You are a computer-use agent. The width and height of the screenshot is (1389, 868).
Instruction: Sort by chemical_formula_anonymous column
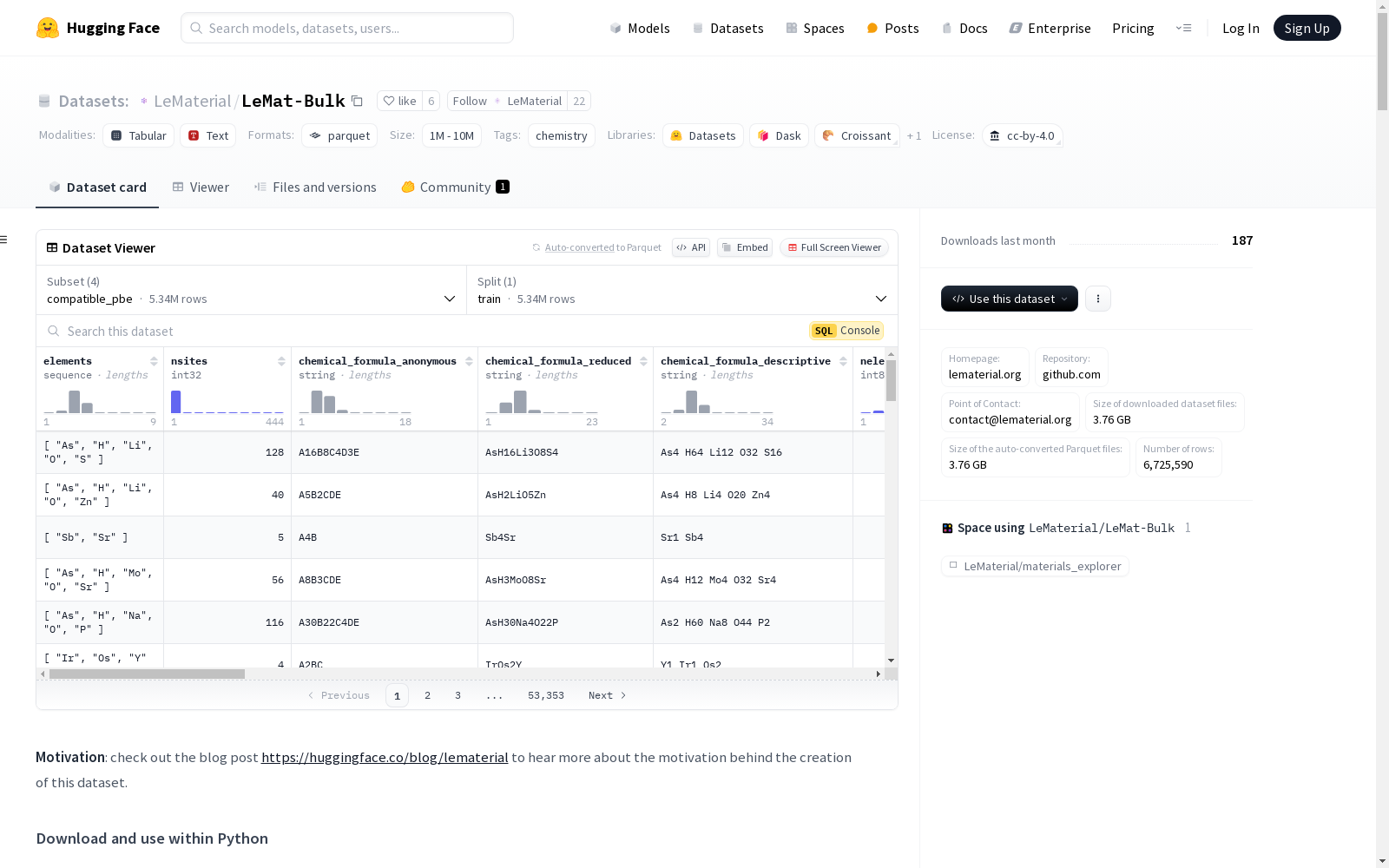469,361
